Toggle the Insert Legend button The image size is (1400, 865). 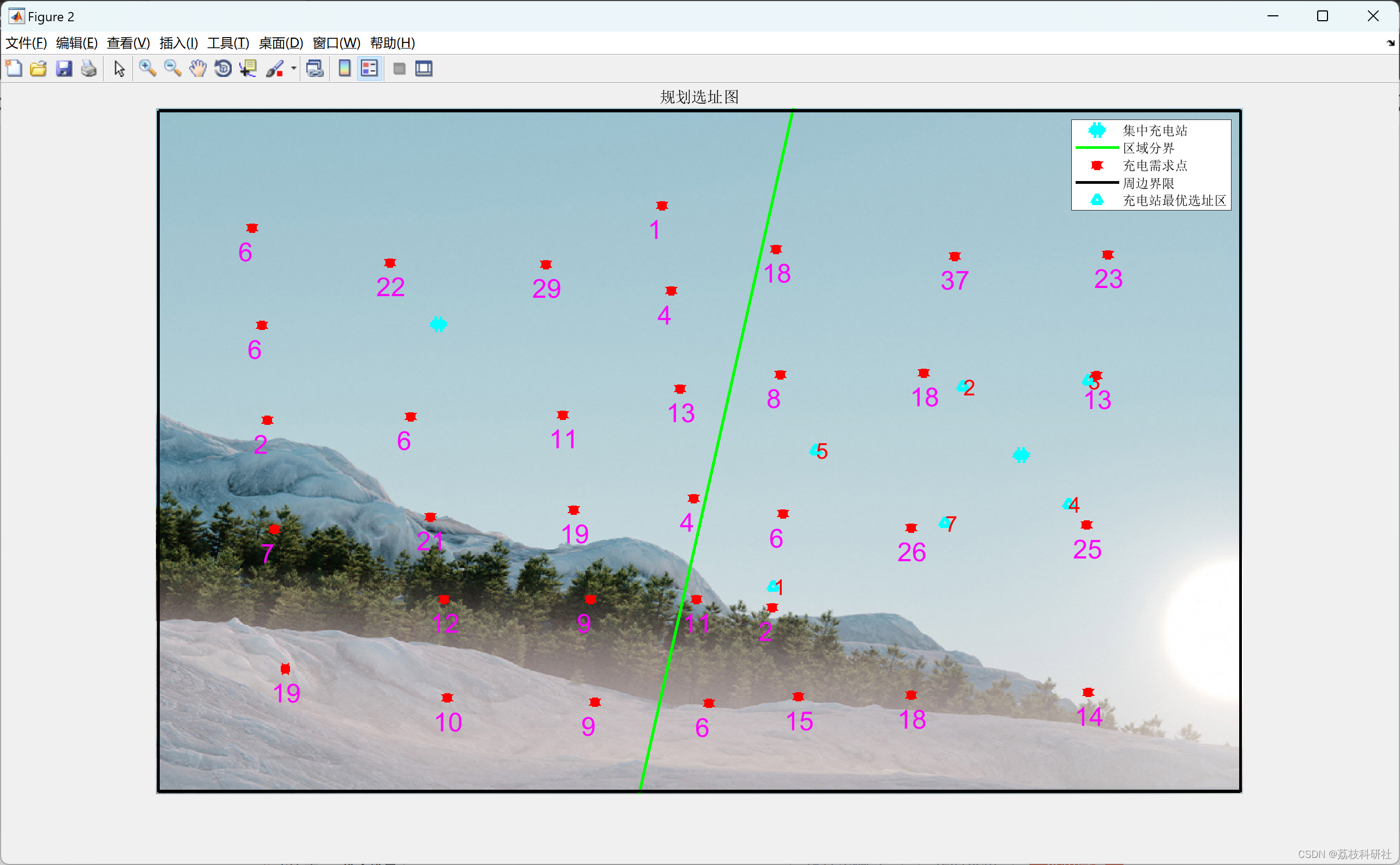tap(370, 69)
